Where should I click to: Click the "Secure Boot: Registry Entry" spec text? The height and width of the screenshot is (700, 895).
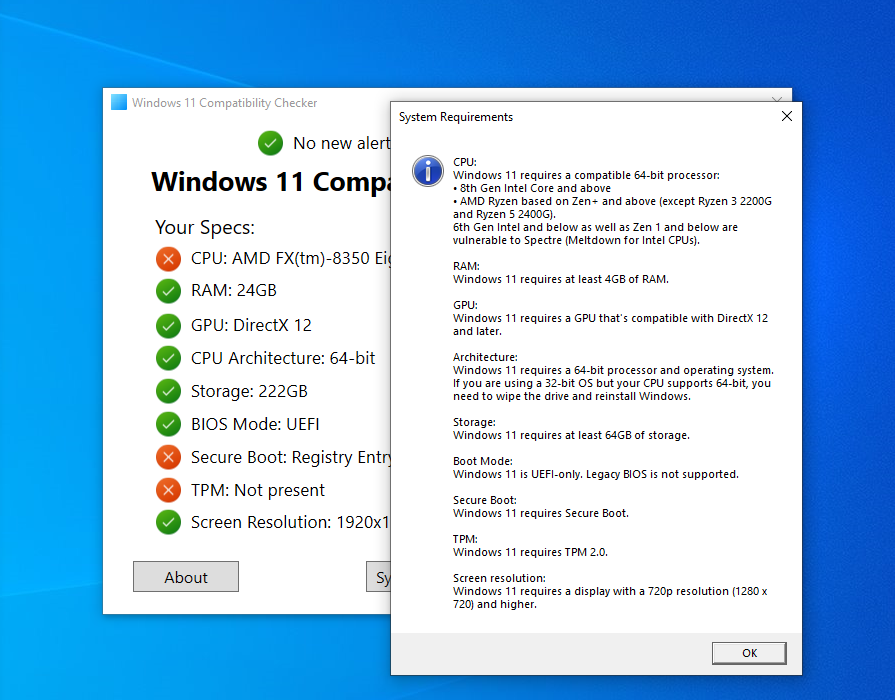291,457
